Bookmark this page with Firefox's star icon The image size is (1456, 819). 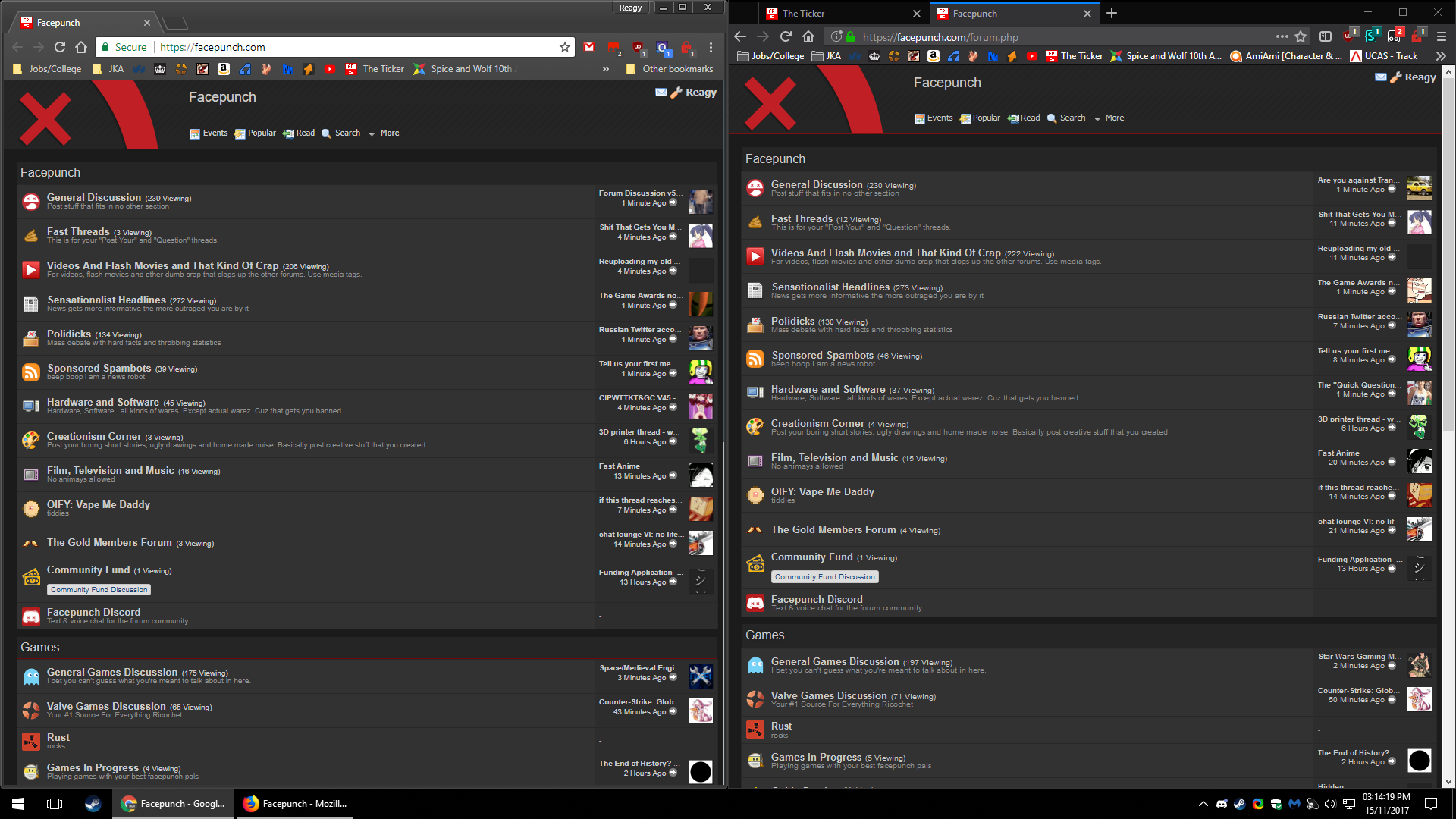click(x=1301, y=36)
